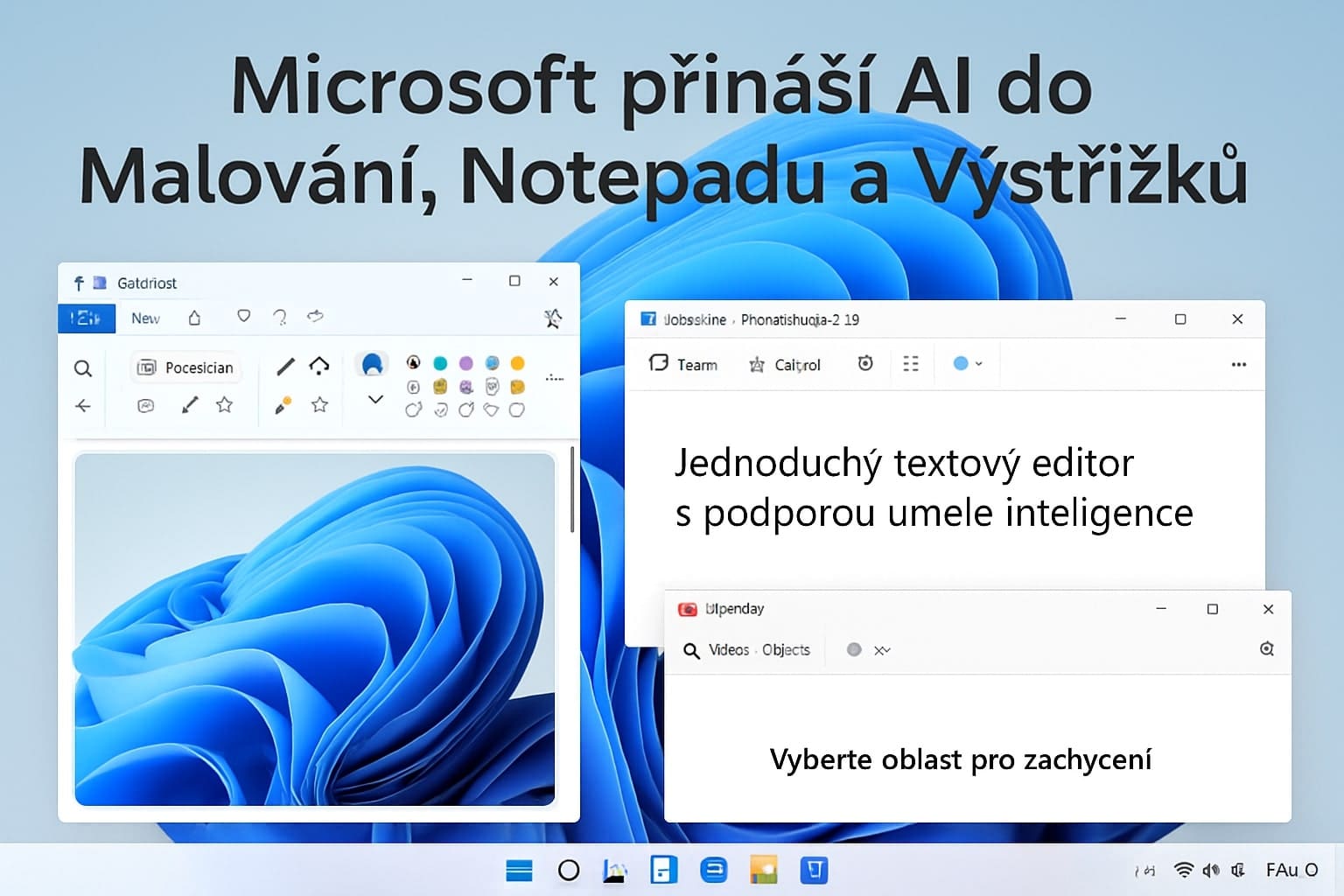
Task: Switch to the Objects tab in blpenday
Action: [x=785, y=650]
